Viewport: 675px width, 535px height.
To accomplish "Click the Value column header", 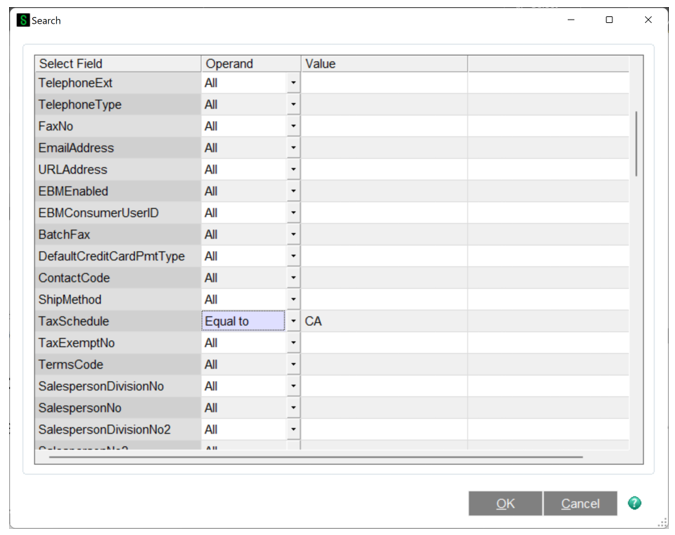I will [x=384, y=64].
